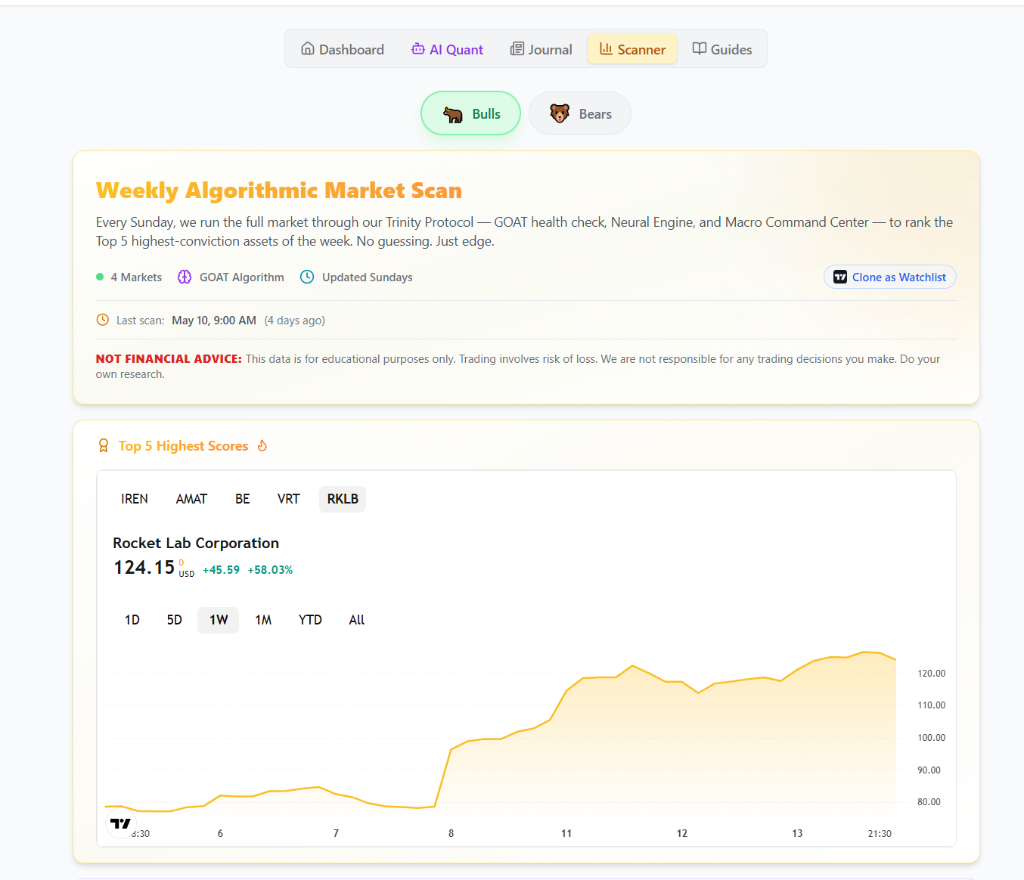Click the 'May 10, 9:00 AM' timestamp
The width and height of the screenshot is (1024, 880).
214,320
